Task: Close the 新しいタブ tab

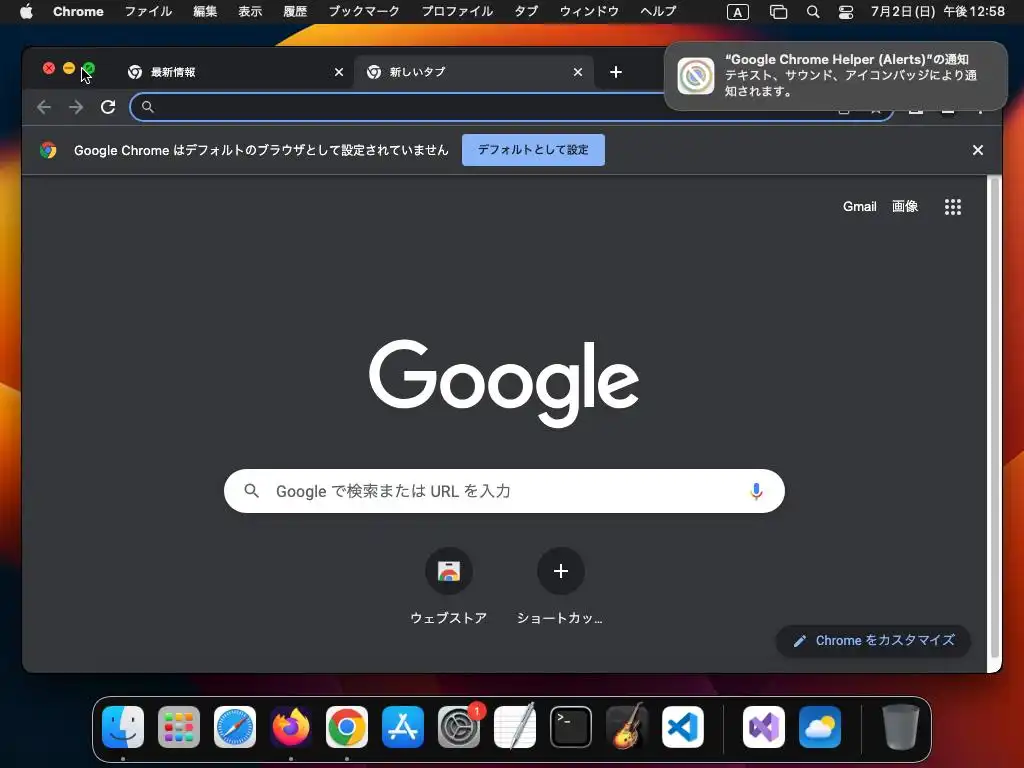Action: pos(577,72)
